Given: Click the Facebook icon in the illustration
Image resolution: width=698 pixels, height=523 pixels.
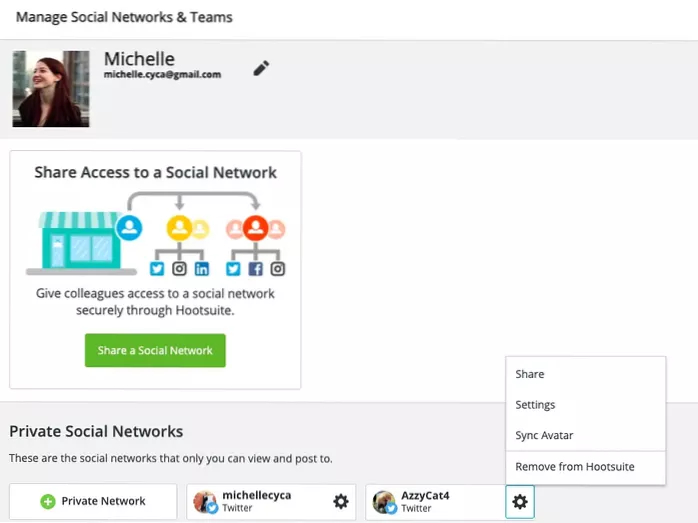Looking at the screenshot, I should [x=255, y=269].
